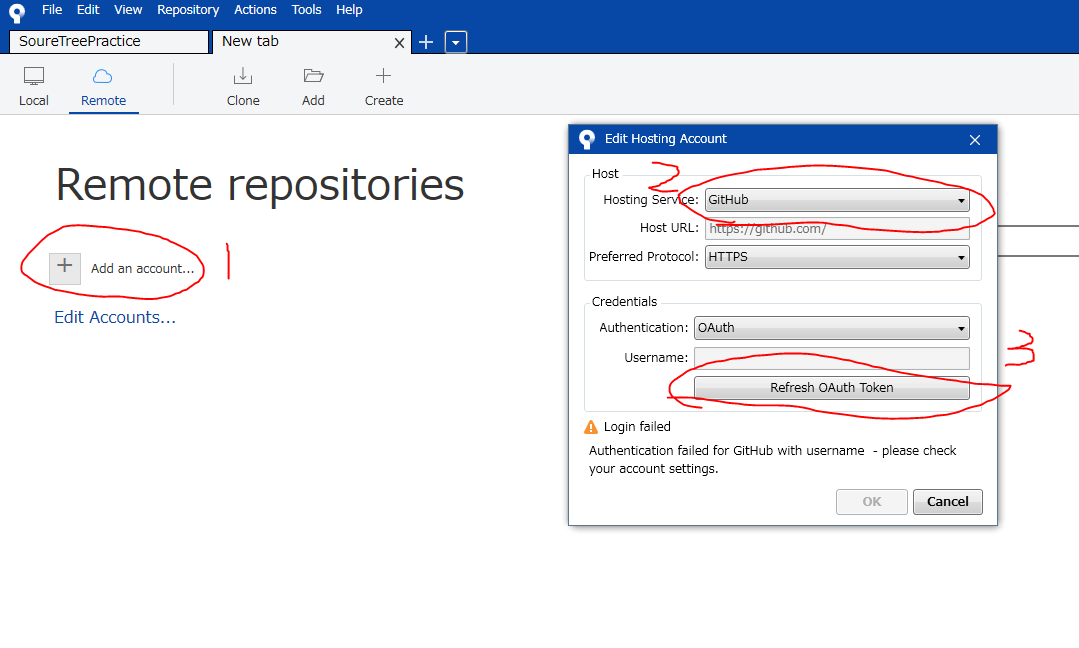Click the 'Authentication failed for GitHub' message

(772, 460)
